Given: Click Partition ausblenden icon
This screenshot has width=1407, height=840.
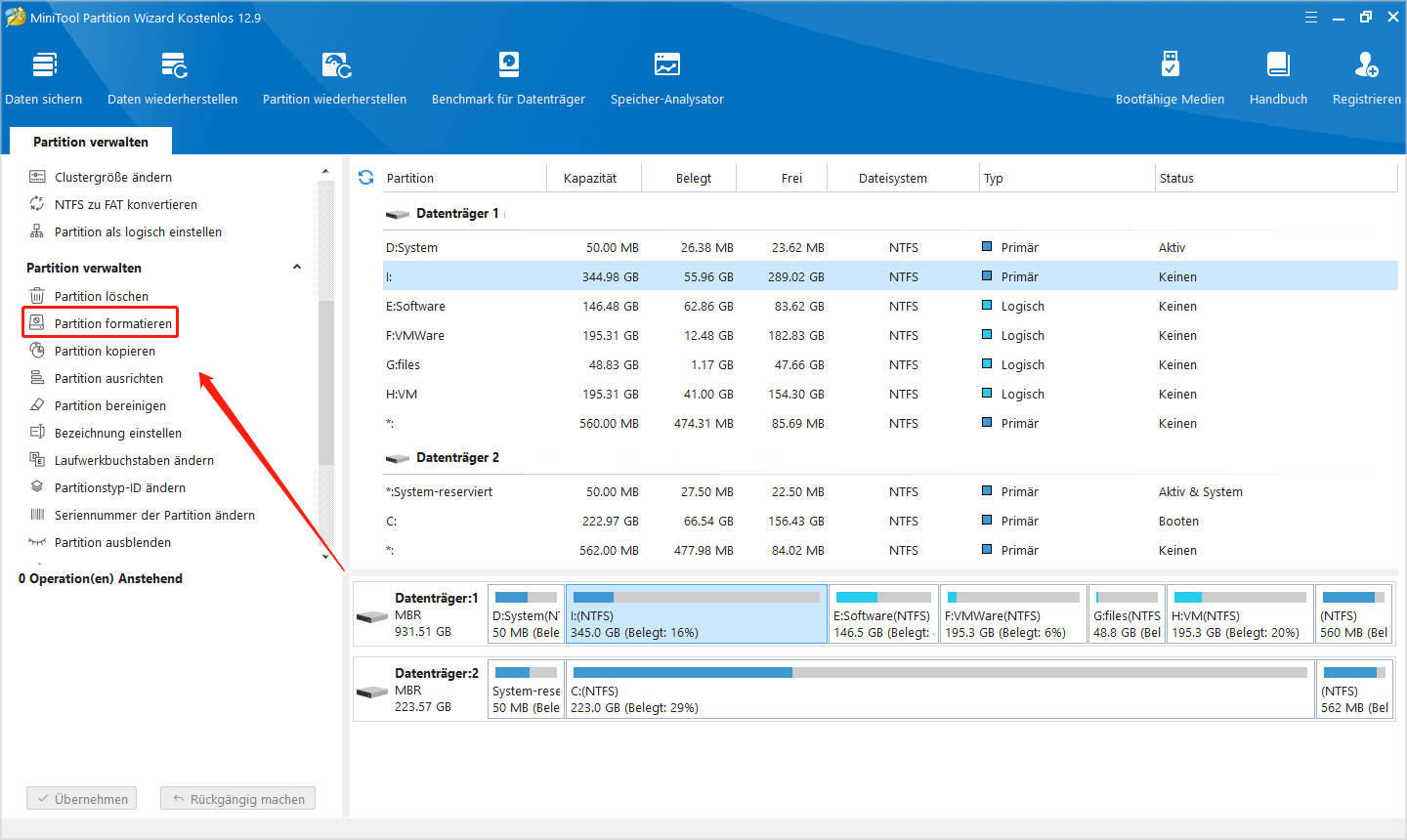Looking at the screenshot, I should (37, 541).
